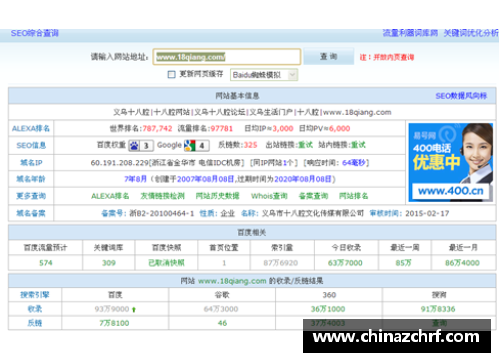Click the 今日收录 value 63万7000
Image resolution: width=500 pixels, height=362 pixels.
[345, 263]
